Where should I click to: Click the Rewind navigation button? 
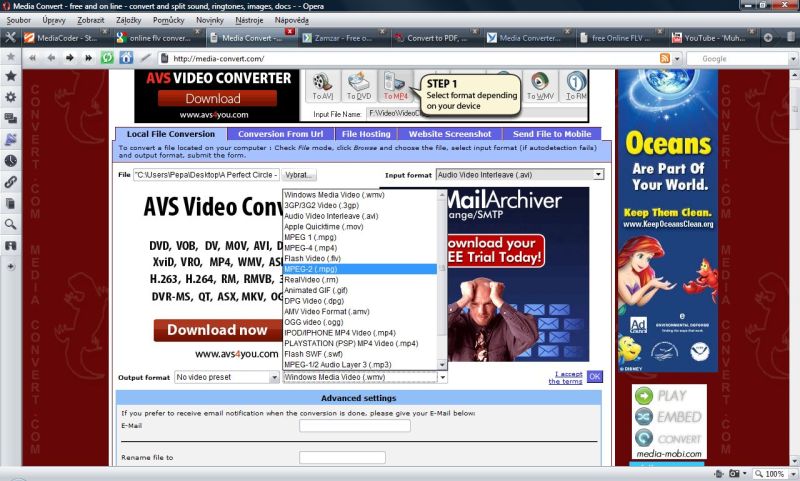pyautogui.click(x=33, y=58)
